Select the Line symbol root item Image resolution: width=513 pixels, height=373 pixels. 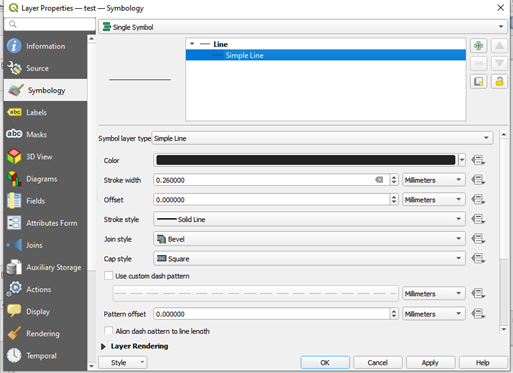pyautogui.click(x=326, y=44)
